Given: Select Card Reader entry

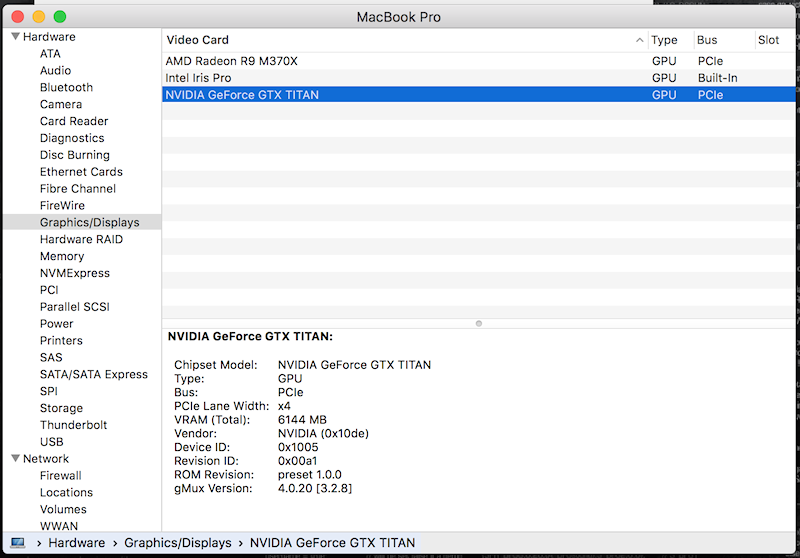Looking at the screenshot, I should (74, 121).
